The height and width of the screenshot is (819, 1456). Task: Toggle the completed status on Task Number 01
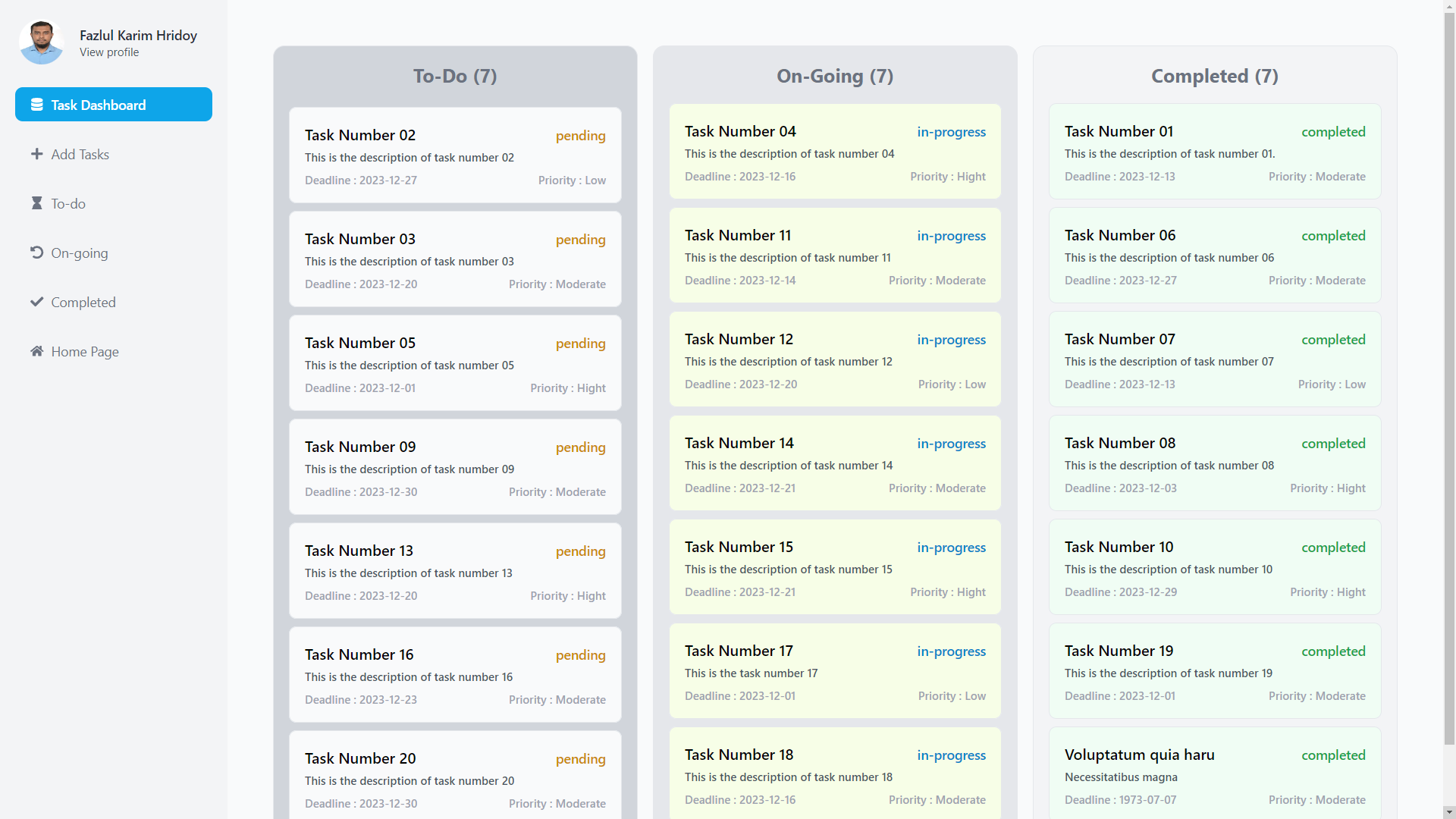(x=1333, y=132)
